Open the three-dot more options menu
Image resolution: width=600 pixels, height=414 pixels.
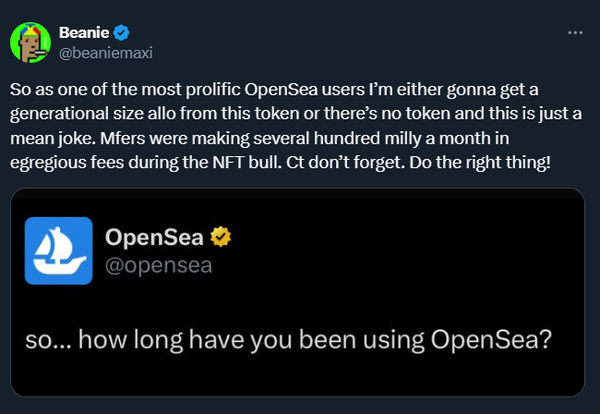[574, 32]
